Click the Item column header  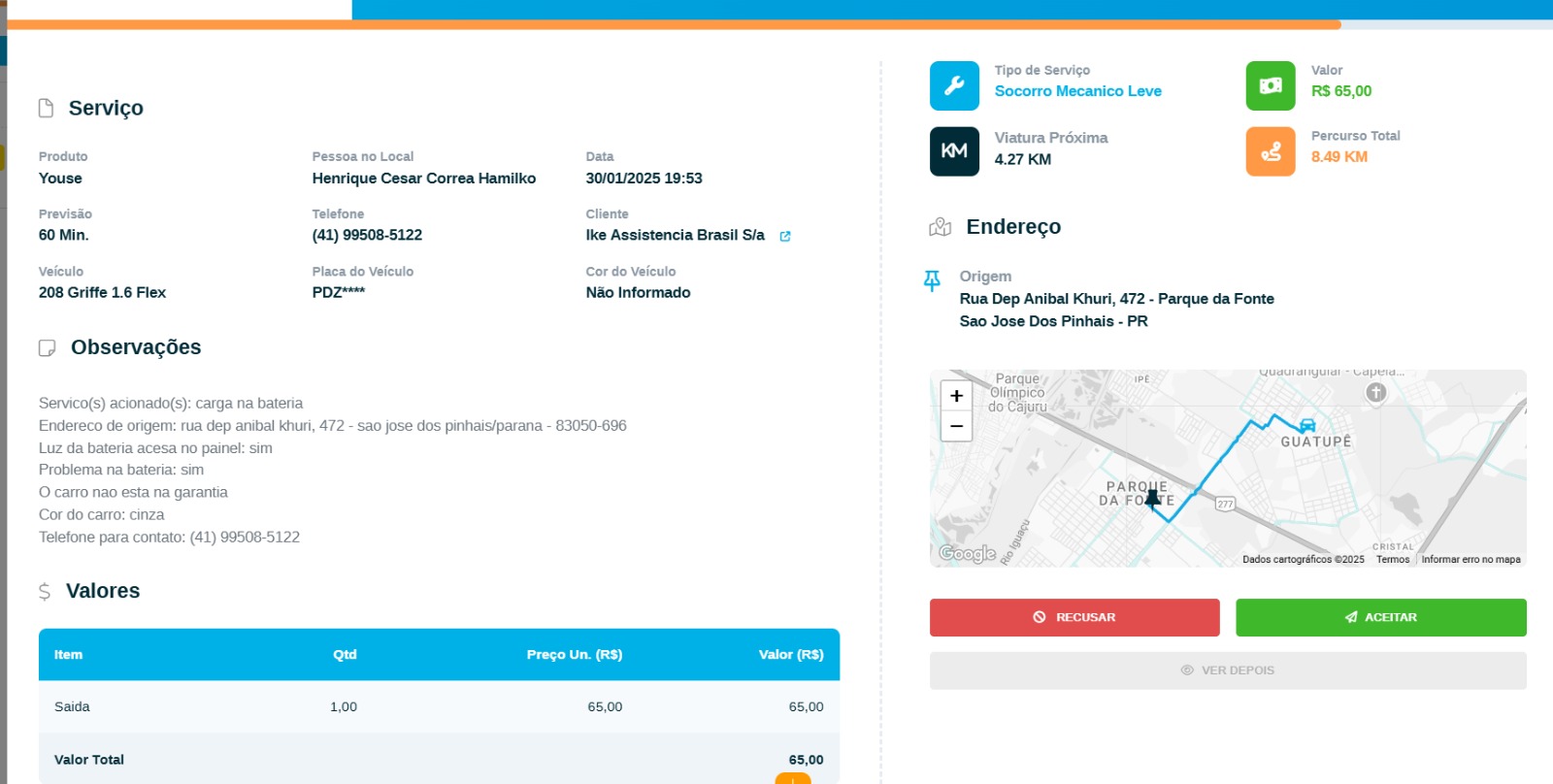[x=68, y=655]
